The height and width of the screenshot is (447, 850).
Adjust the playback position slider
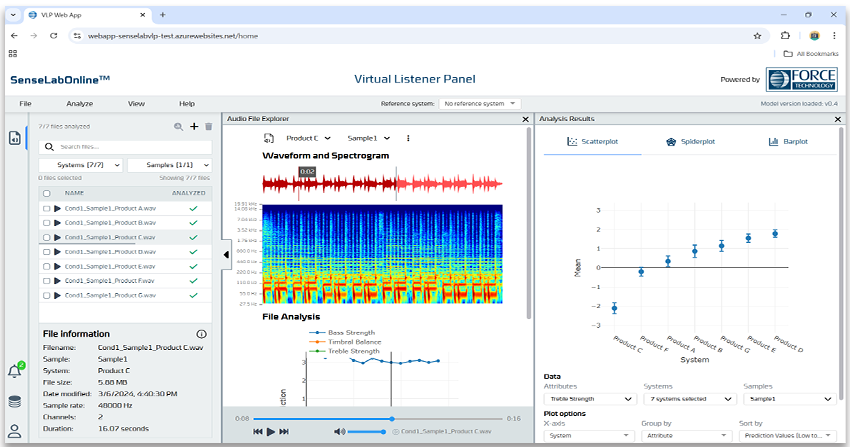(x=378, y=419)
